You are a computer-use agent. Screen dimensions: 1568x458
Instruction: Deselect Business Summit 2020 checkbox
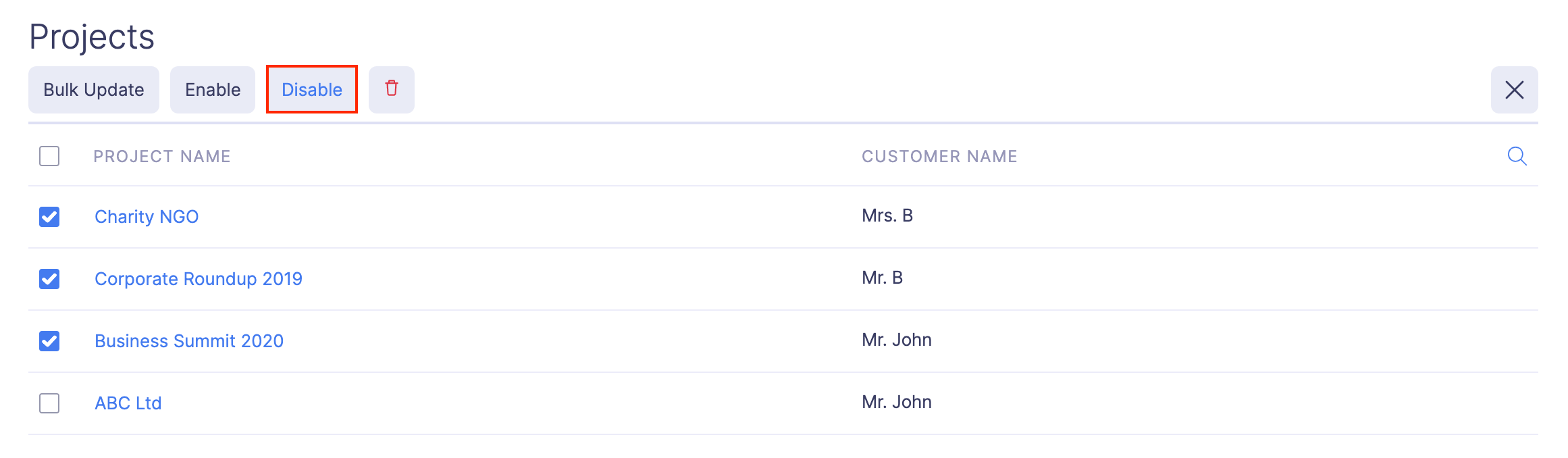49,341
